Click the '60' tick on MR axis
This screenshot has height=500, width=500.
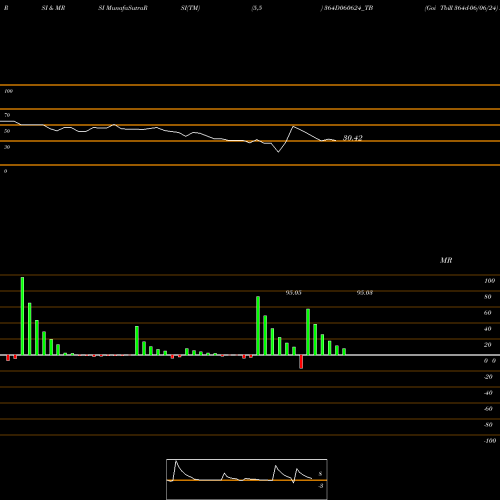[x=488, y=313]
